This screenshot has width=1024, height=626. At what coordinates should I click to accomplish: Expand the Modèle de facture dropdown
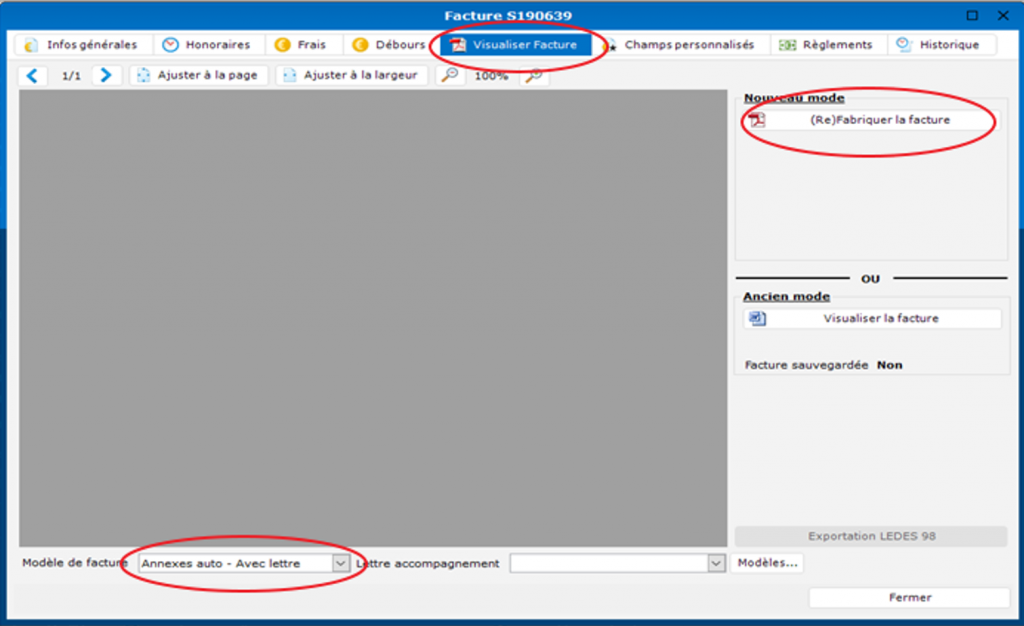pyautogui.click(x=340, y=564)
